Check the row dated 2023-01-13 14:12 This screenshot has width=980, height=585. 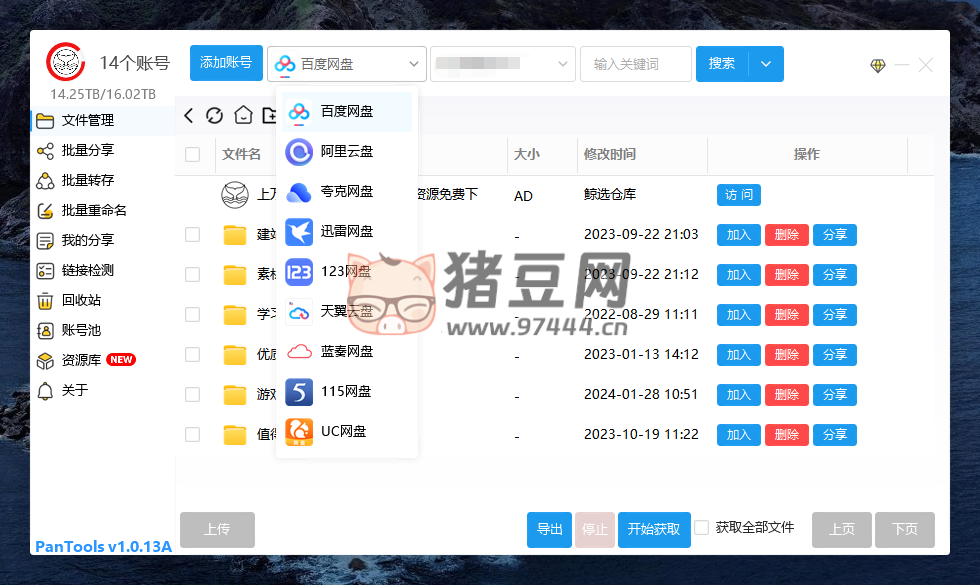[192, 354]
